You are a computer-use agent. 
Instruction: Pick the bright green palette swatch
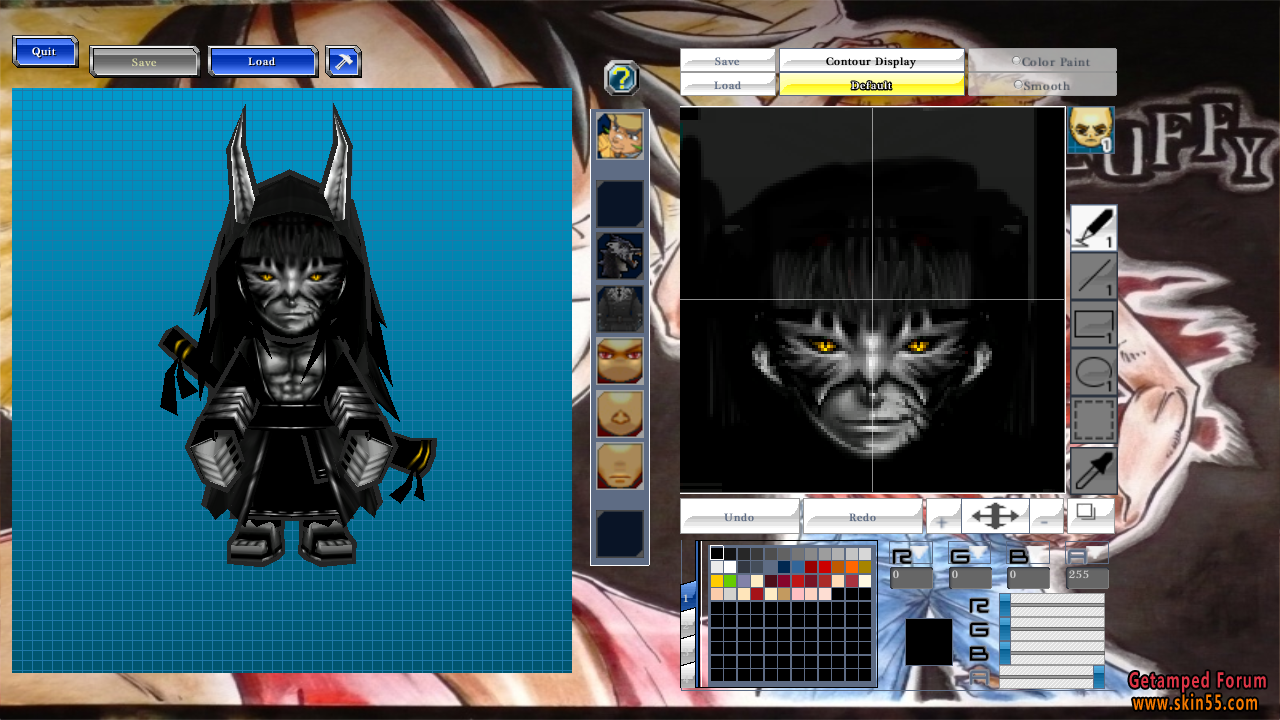(x=730, y=581)
